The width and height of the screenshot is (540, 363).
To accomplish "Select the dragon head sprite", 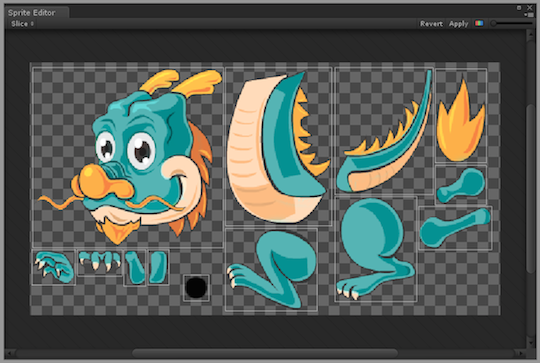I will [x=128, y=157].
